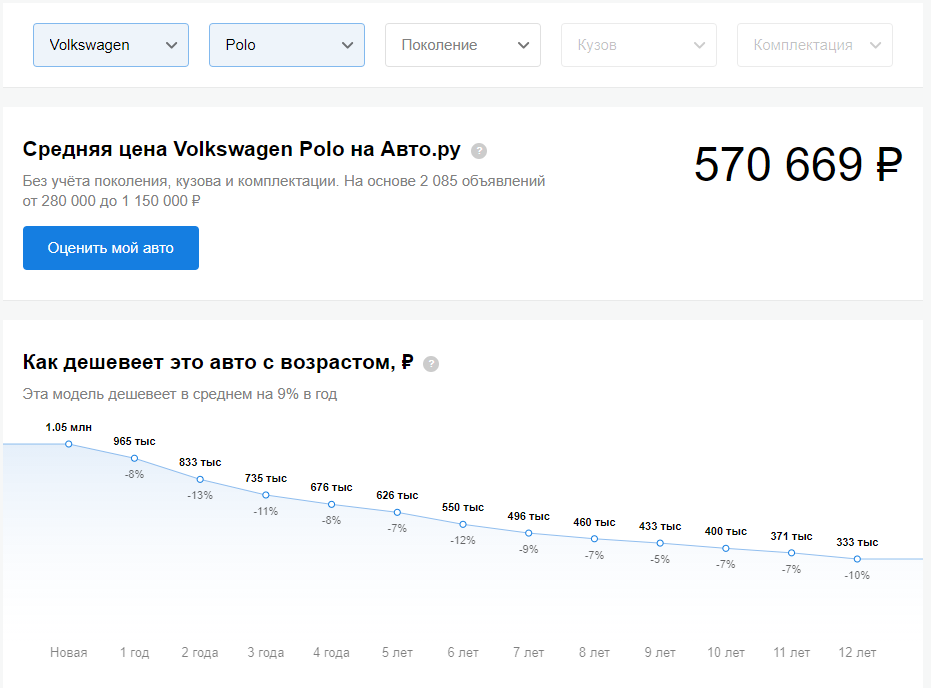Click the Новая axis label
This screenshot has width=931, height=688.
coord(69,652)
